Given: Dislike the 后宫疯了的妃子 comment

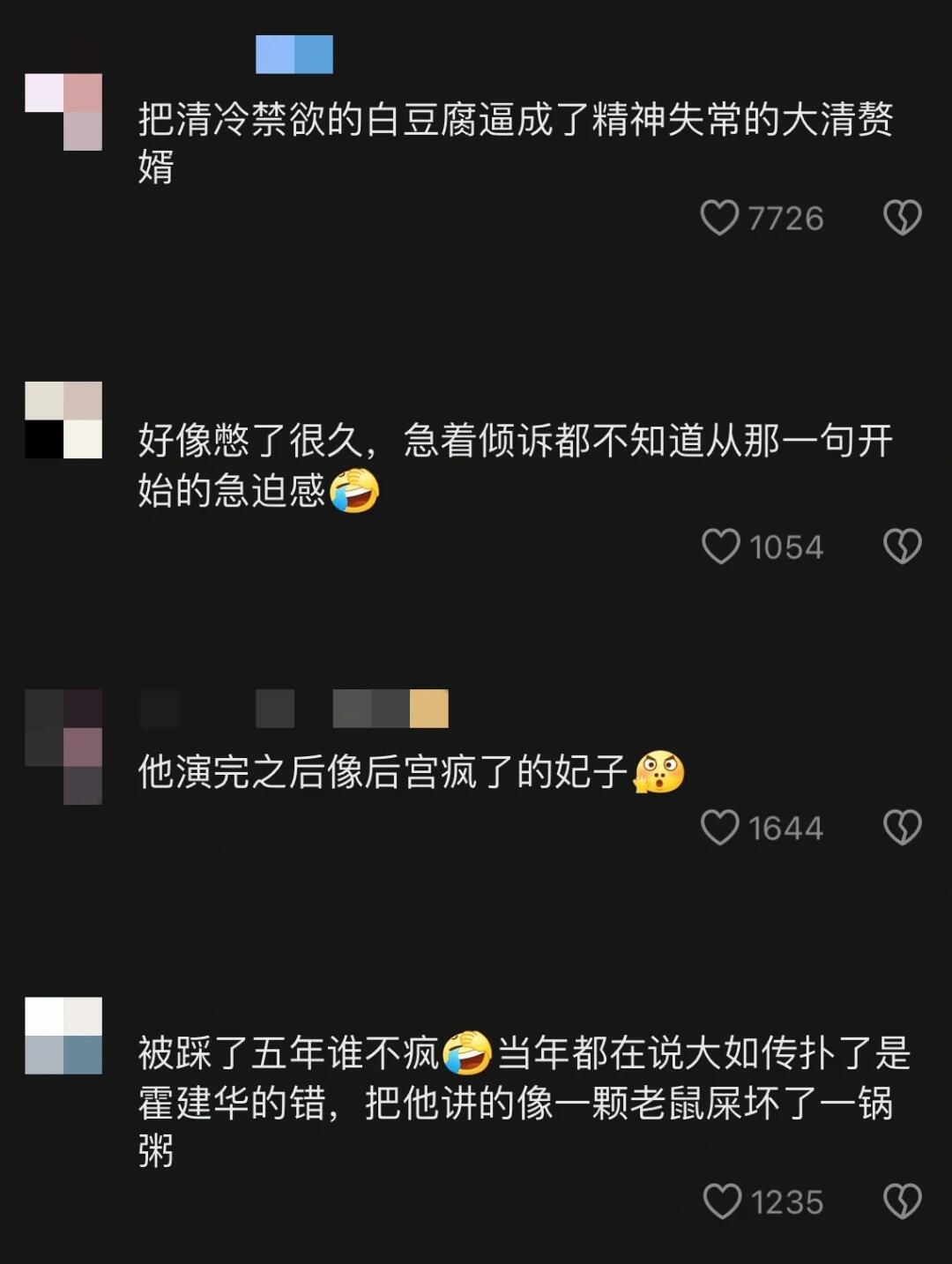Looking at the screenshot, I should [x=902, y=828].
